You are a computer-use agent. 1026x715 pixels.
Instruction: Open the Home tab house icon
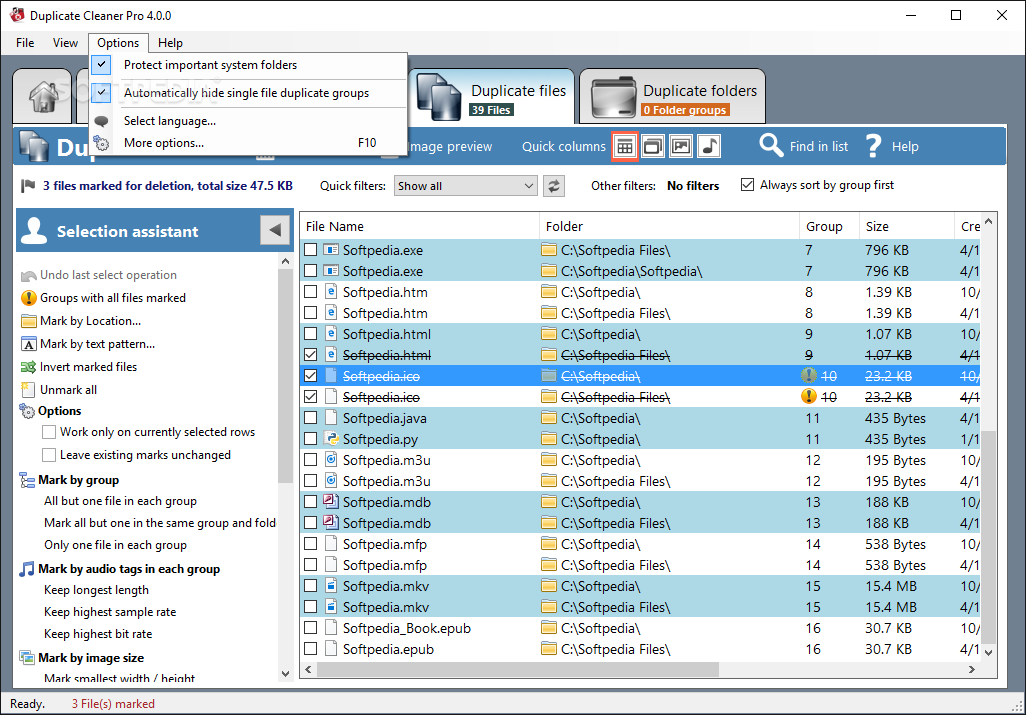coord(43,96)
